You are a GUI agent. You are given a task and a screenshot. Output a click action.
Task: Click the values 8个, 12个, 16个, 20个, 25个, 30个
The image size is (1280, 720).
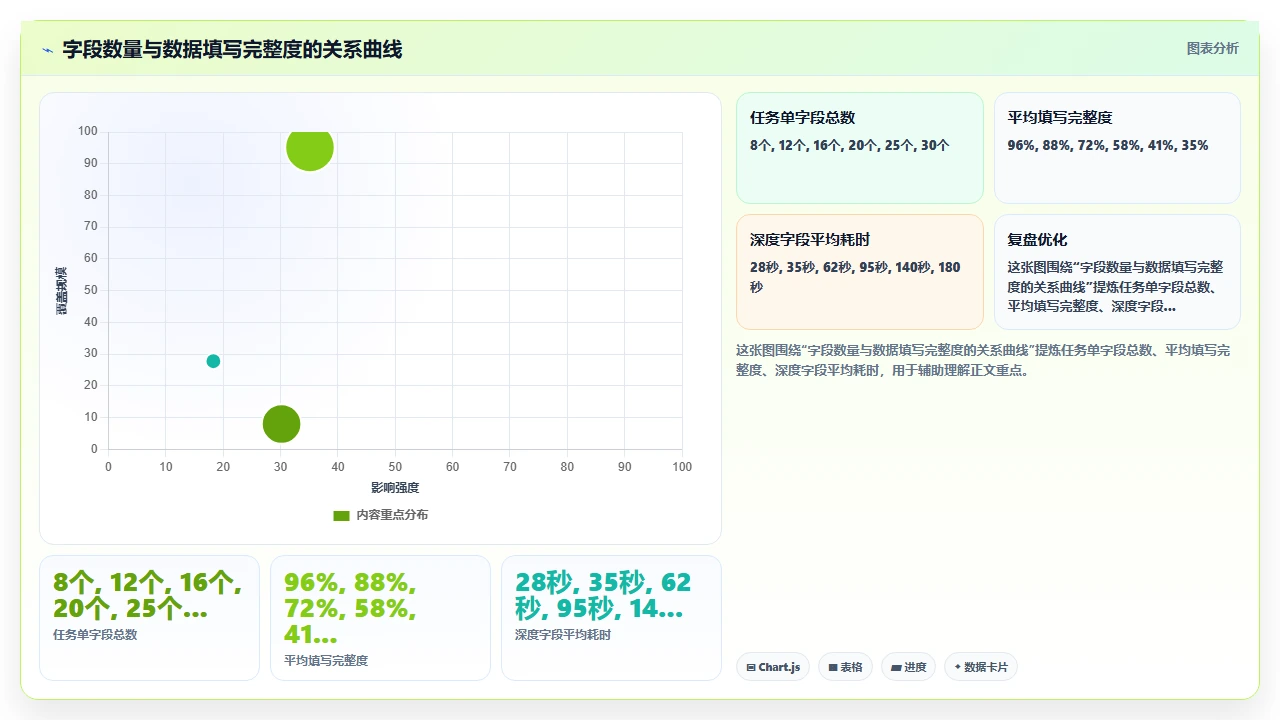[850, 145]
